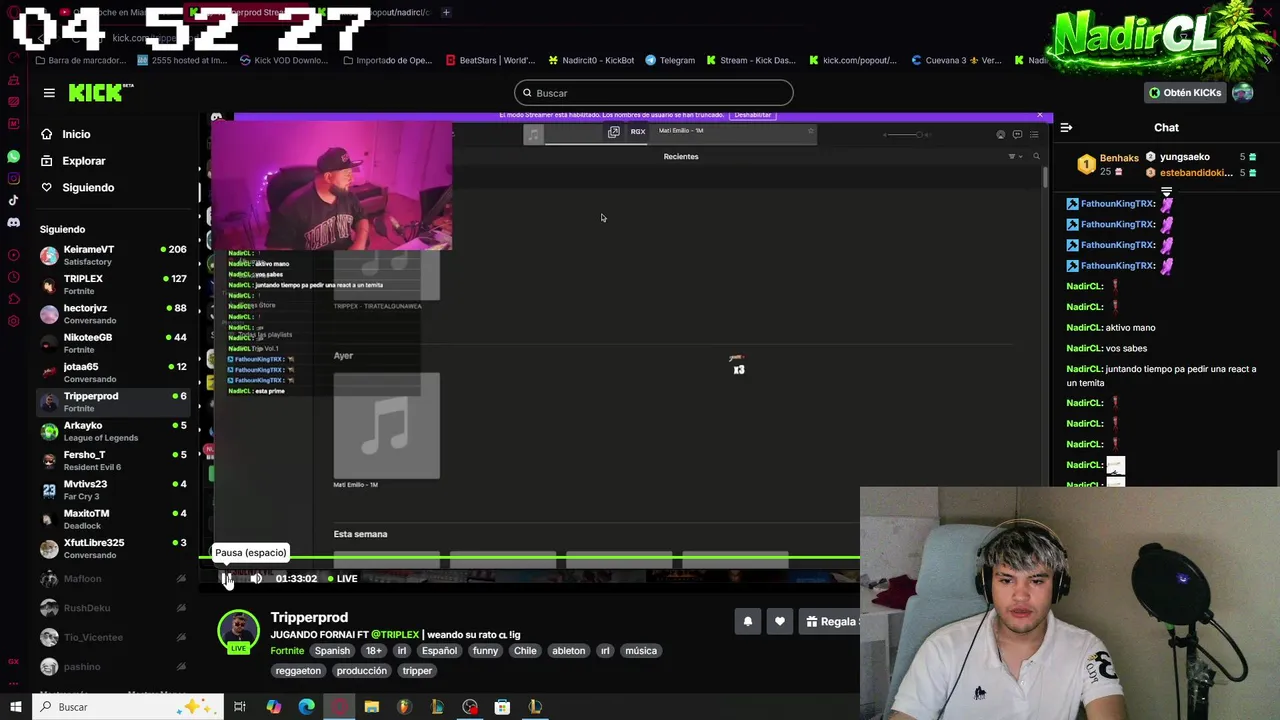Screen dimensions: 1280x720
Task: Open XfutLibre325 channel in following list
Action: coord(113,548)
